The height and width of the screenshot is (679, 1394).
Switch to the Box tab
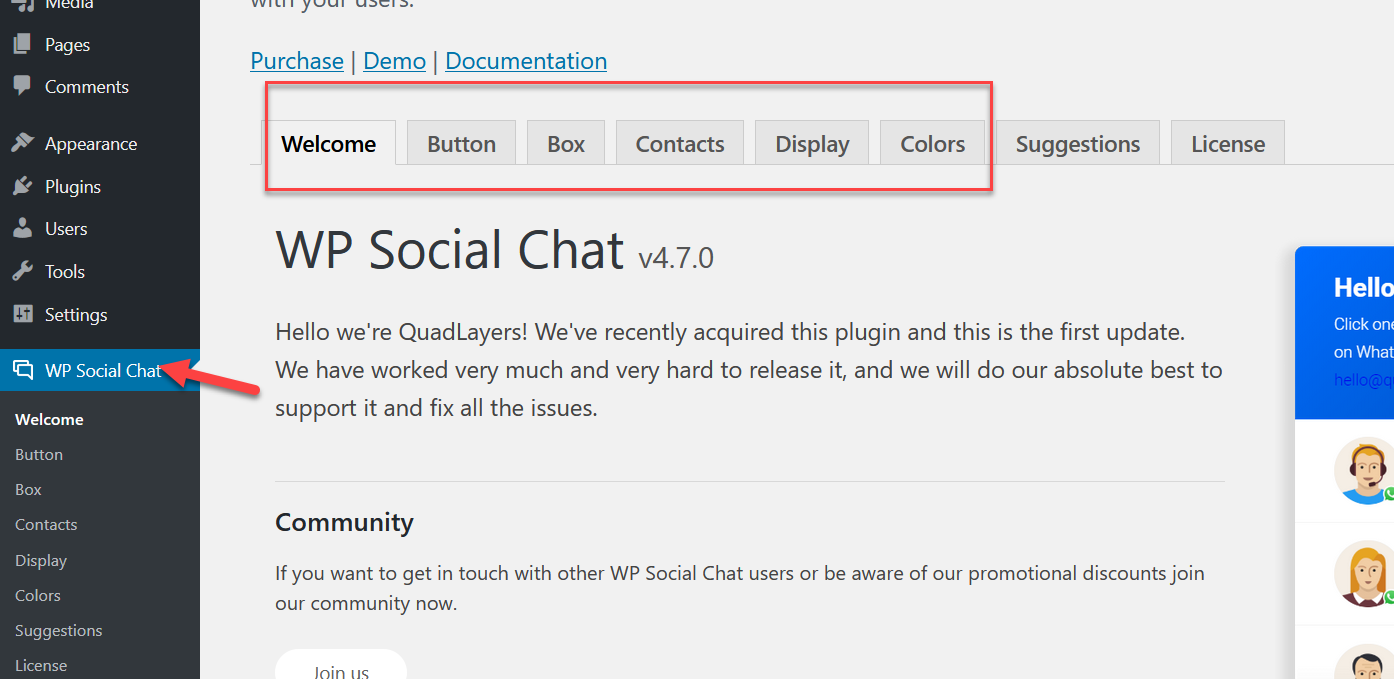click(566, 143)
